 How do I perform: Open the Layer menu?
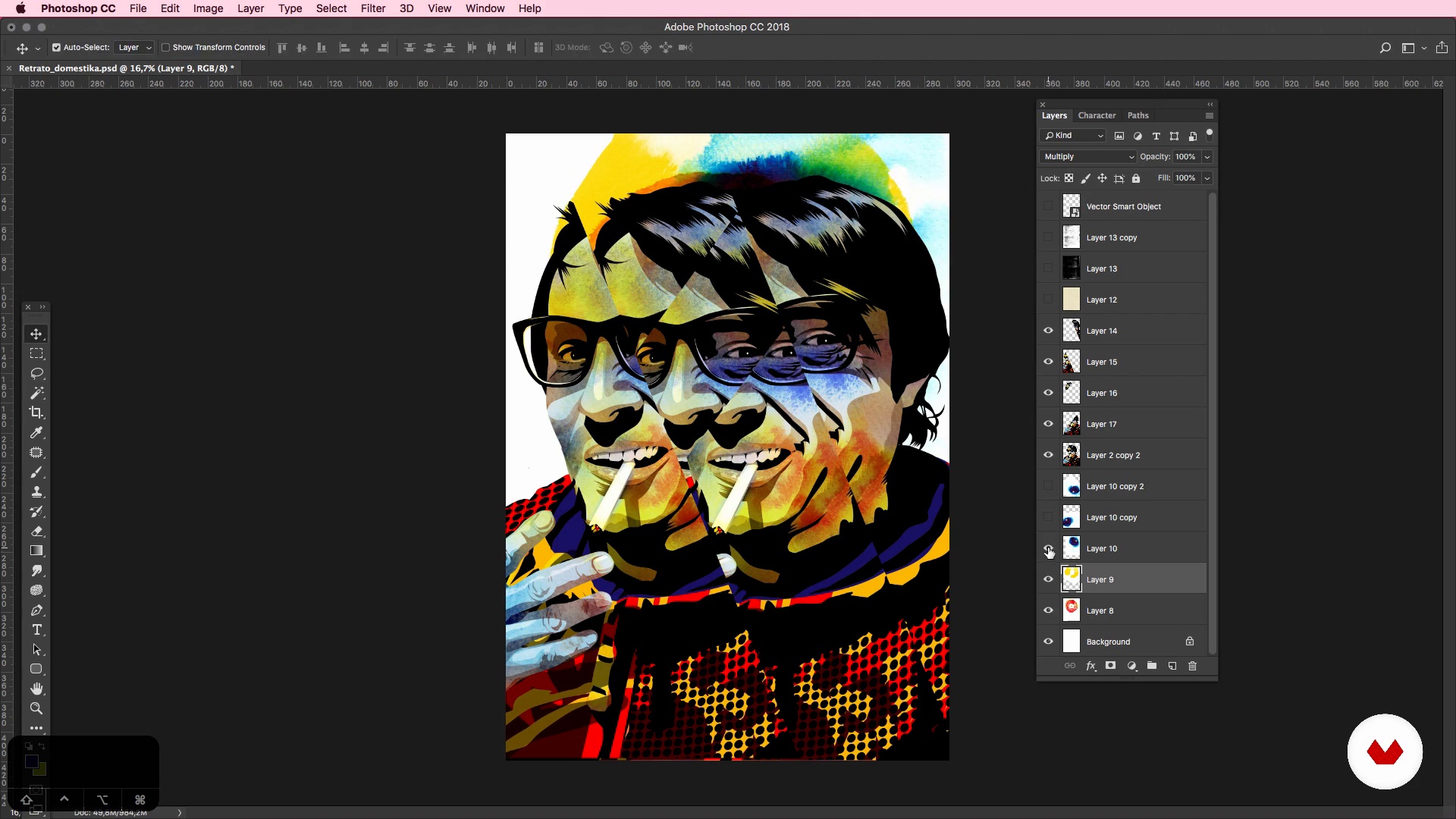[x=250, y=8]
